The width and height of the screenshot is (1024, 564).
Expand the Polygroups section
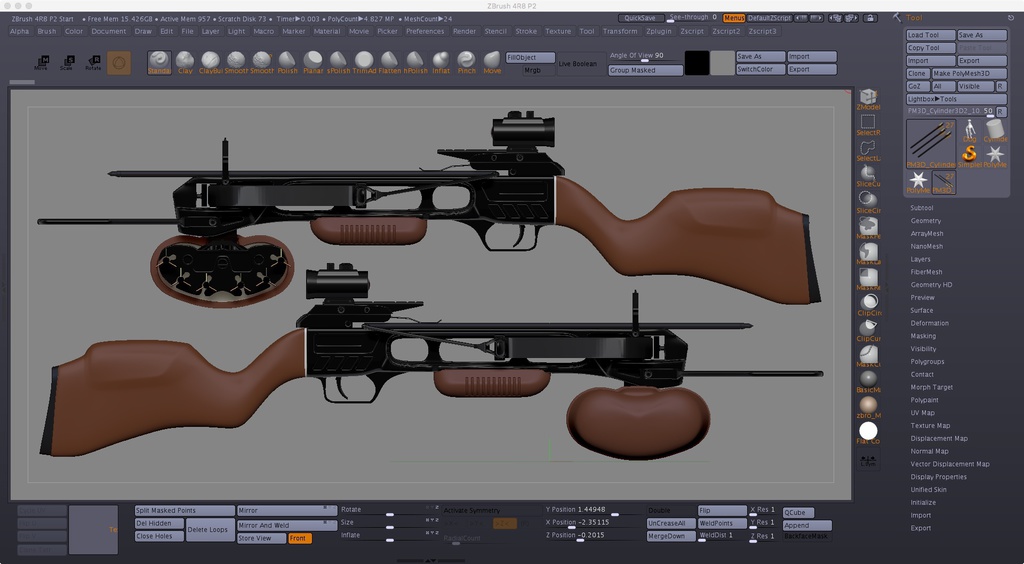(x=927, y=362)
